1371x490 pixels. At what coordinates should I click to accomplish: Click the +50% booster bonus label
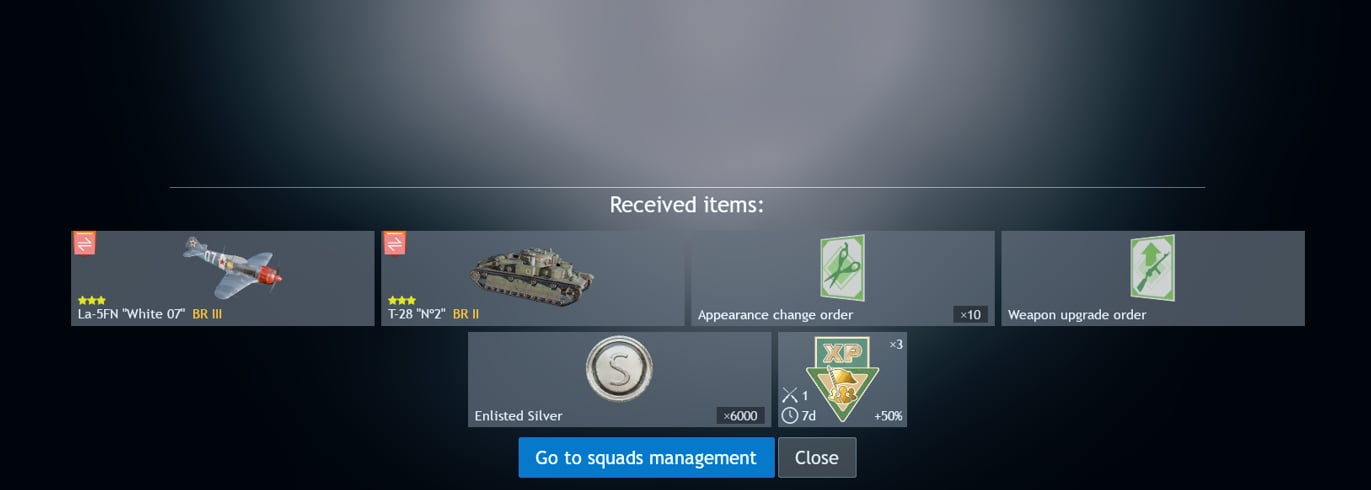point(888,416)
